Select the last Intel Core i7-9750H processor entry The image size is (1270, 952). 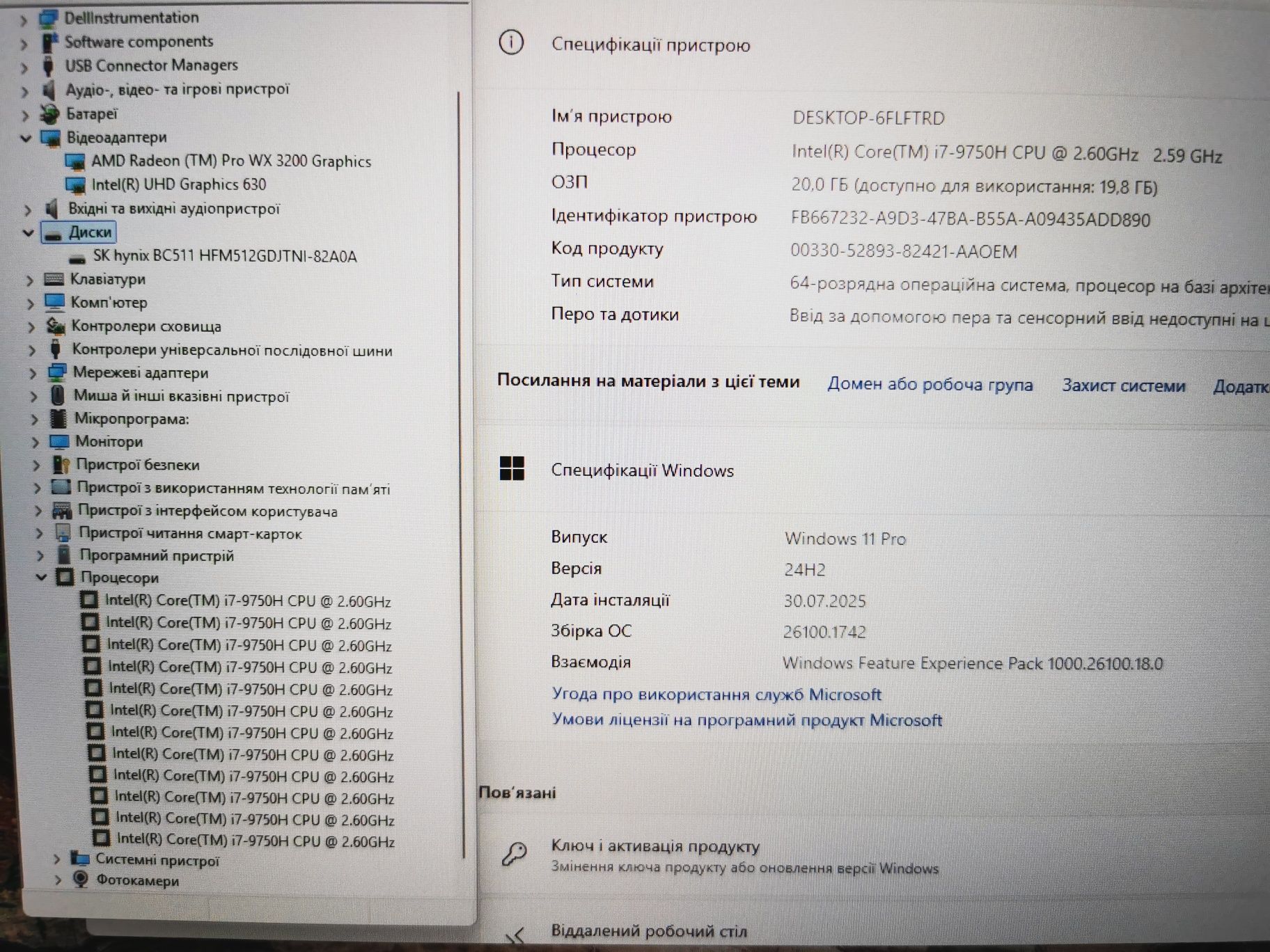(x=255, y=841)
